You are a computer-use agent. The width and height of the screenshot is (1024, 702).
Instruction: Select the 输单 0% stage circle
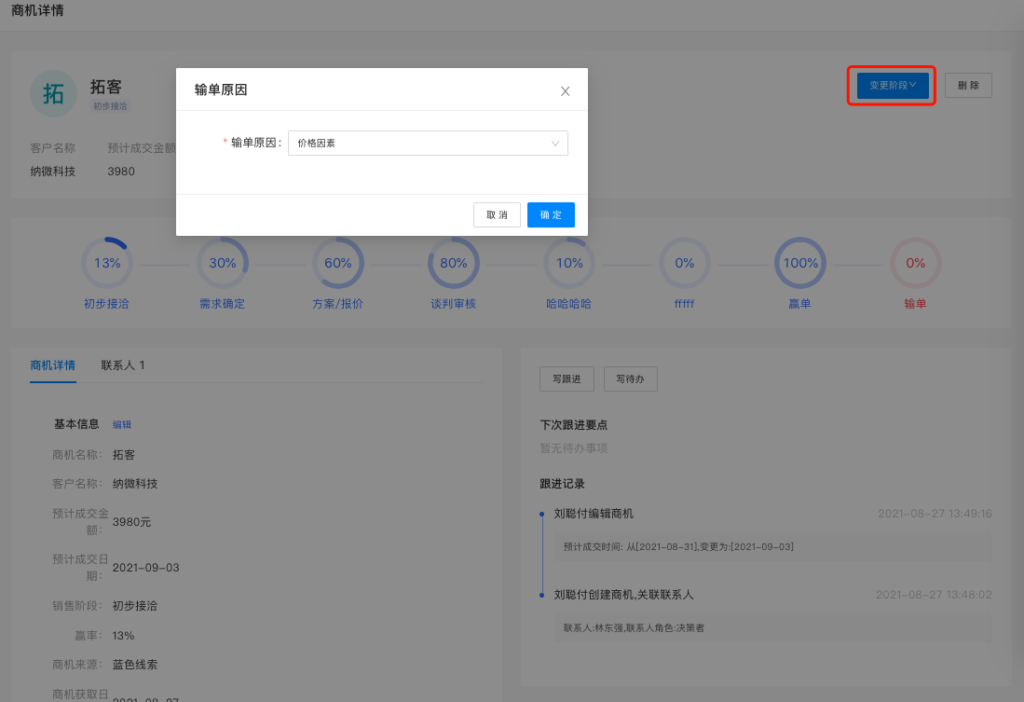915,264
